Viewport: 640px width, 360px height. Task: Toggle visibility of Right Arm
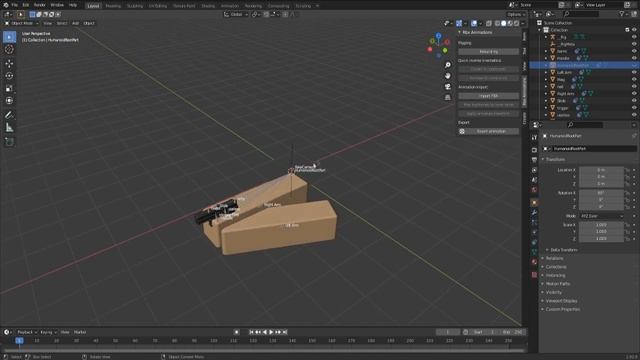click(x=634, y=93)
